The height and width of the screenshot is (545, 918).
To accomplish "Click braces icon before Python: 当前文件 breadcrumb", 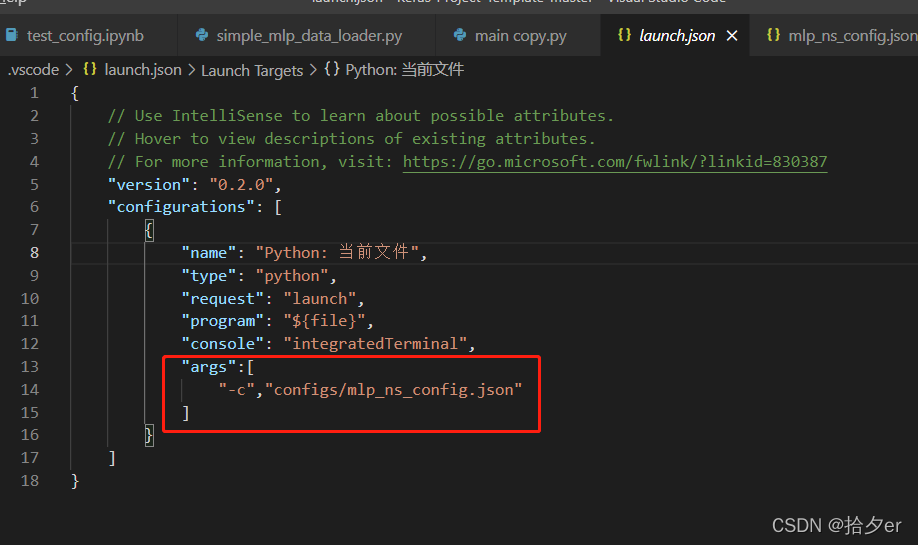I will (x=332, y=69).
